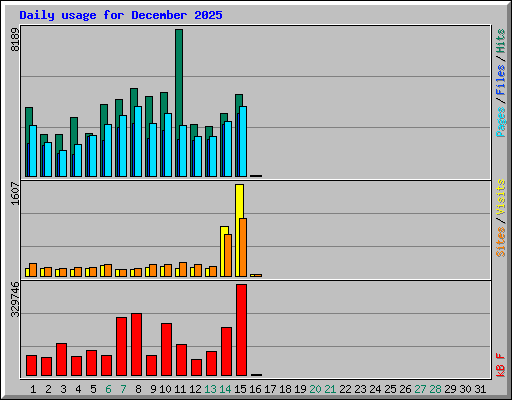The height and width of the screenshot is (400, 512).
Task: Click the red KB bar for day 12
Action: pos(196,367)
